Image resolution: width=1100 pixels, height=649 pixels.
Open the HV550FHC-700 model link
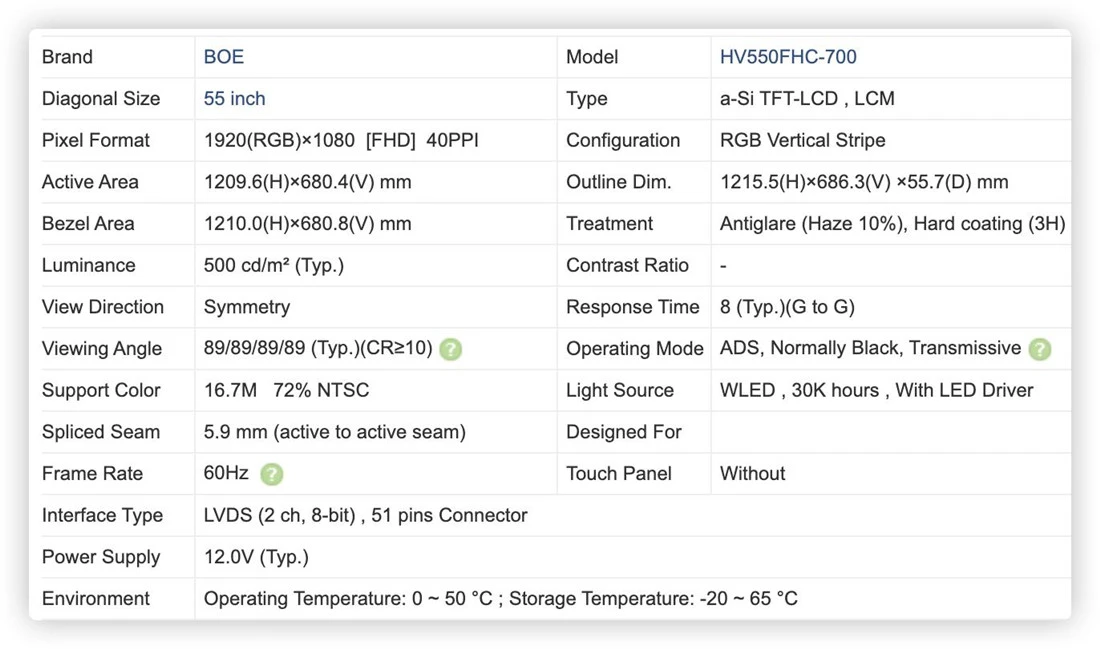tap(788, 57)
